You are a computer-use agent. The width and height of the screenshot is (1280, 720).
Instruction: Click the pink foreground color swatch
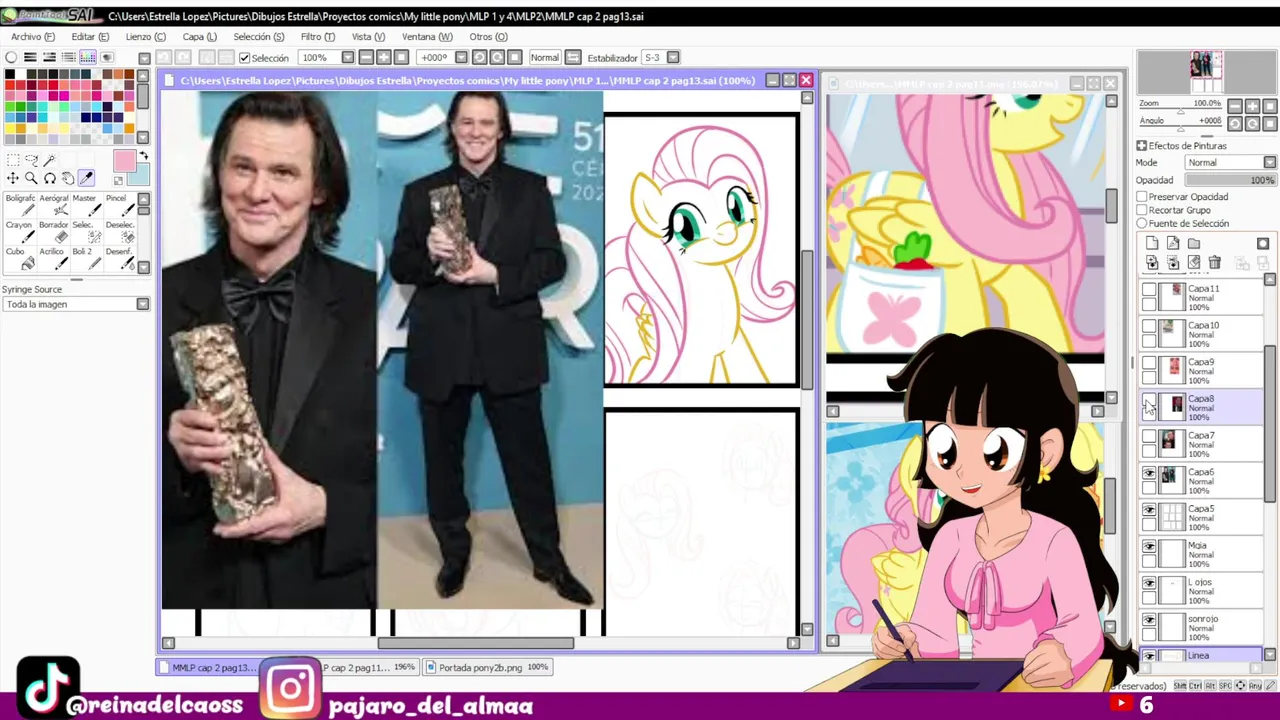coord(124,161)
